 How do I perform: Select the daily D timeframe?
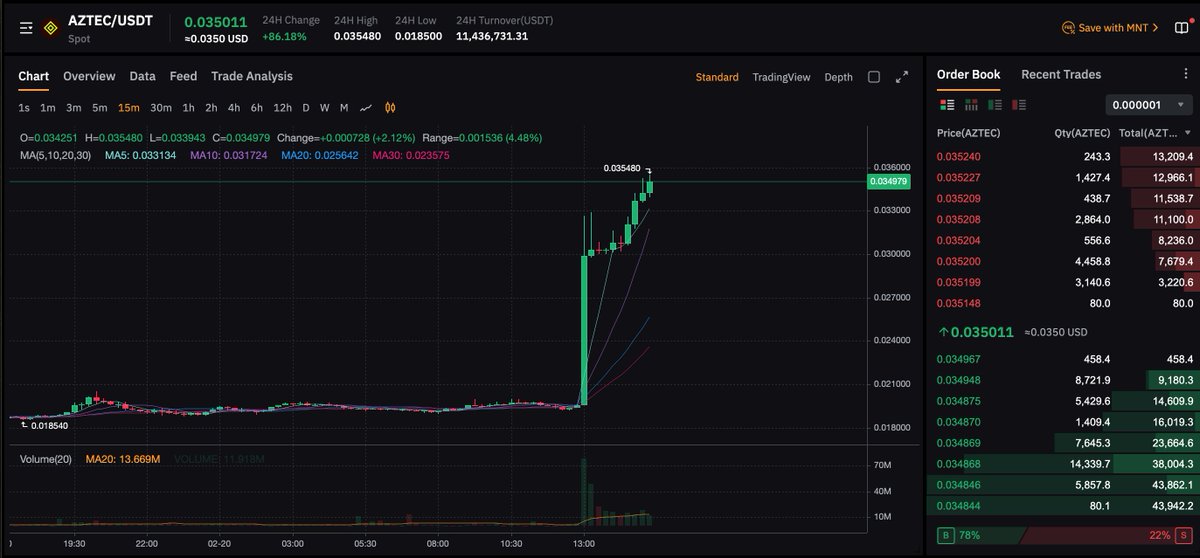pyautogui.click(x=307, y=108)
